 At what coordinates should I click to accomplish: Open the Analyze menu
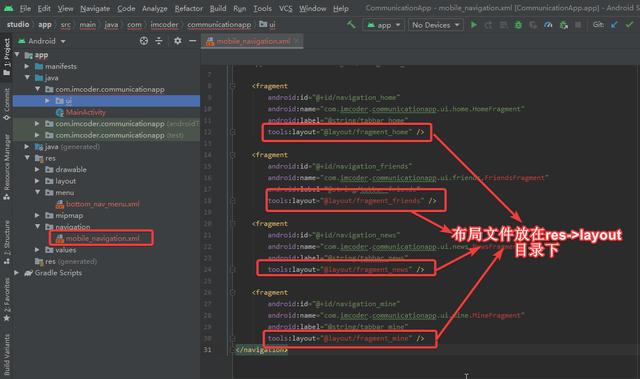tap(154, 8)
